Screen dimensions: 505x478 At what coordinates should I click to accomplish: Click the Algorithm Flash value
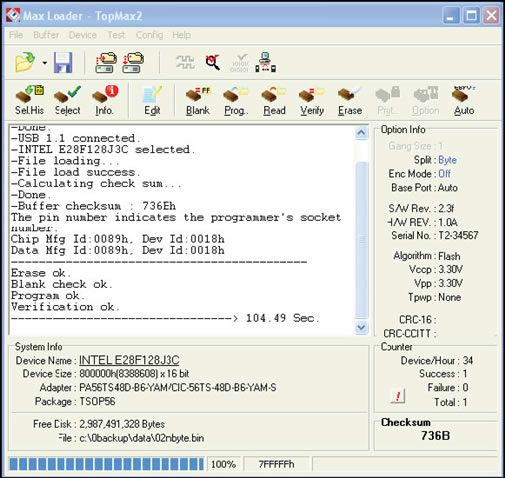tap(449, 256)
